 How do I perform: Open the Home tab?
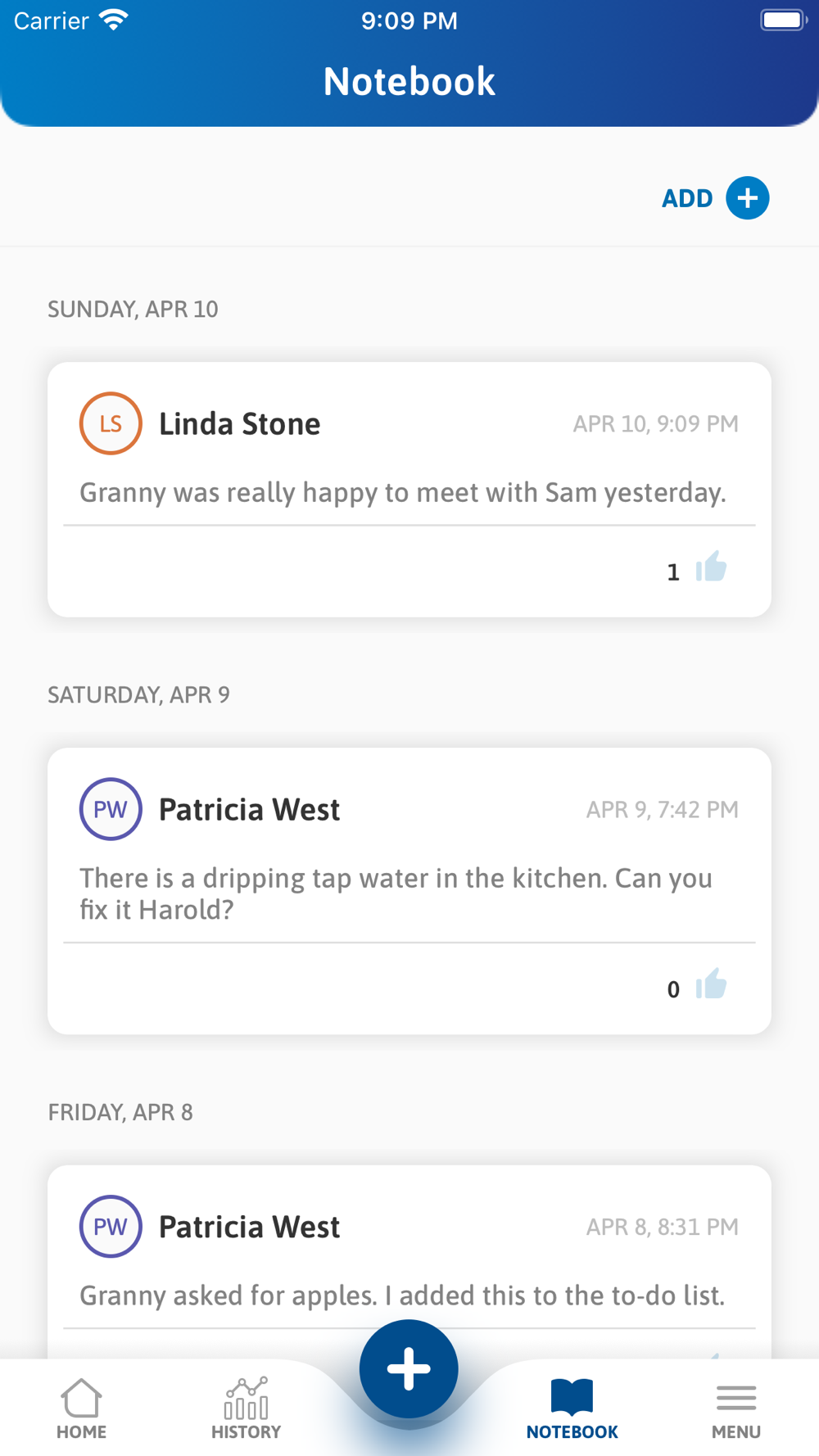(81, 1409)
